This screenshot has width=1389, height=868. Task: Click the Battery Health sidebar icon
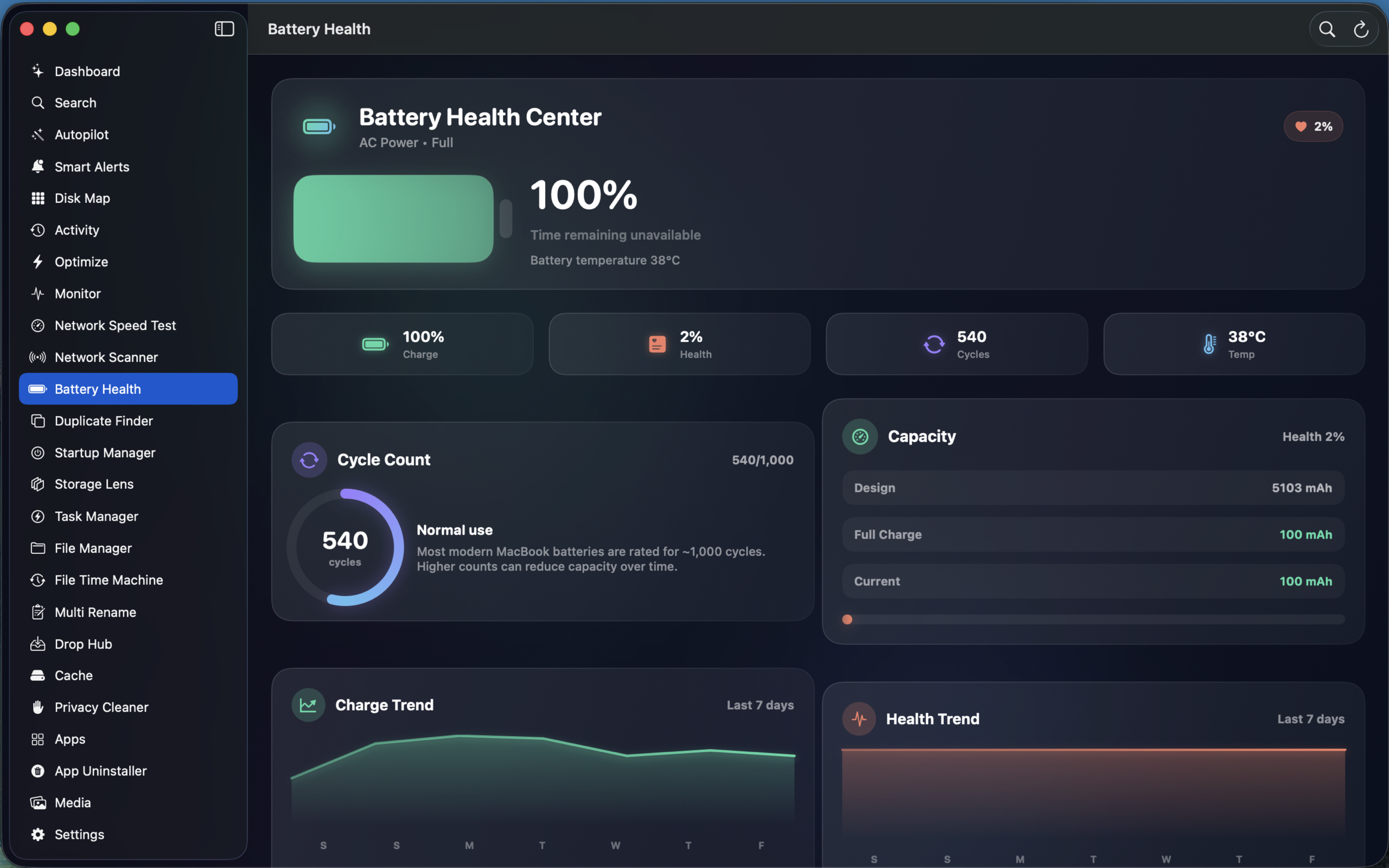[x=38, y=389]
